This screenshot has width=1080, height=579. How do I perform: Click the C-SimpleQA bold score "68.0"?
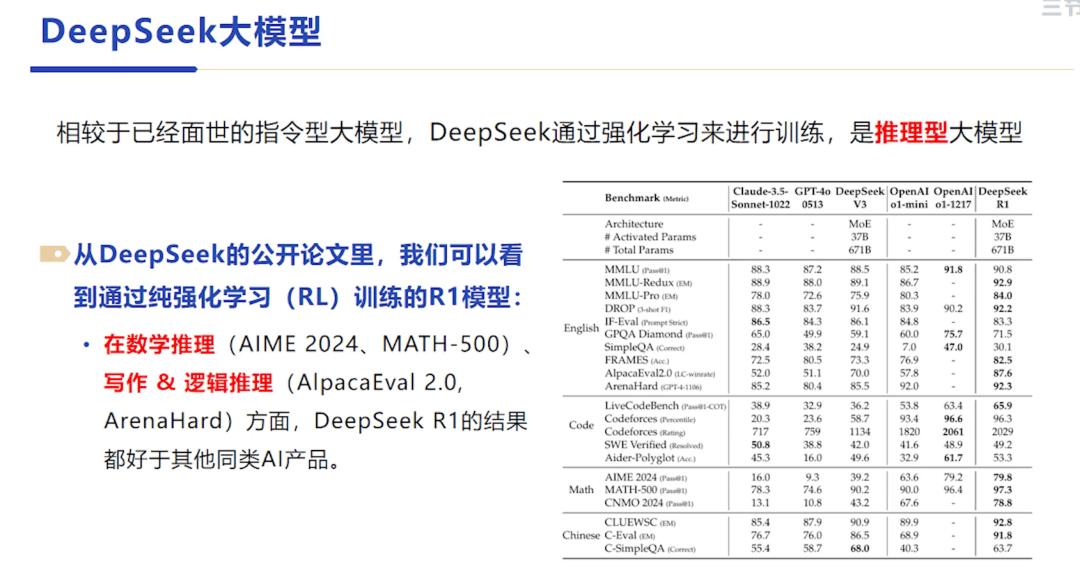860,549
